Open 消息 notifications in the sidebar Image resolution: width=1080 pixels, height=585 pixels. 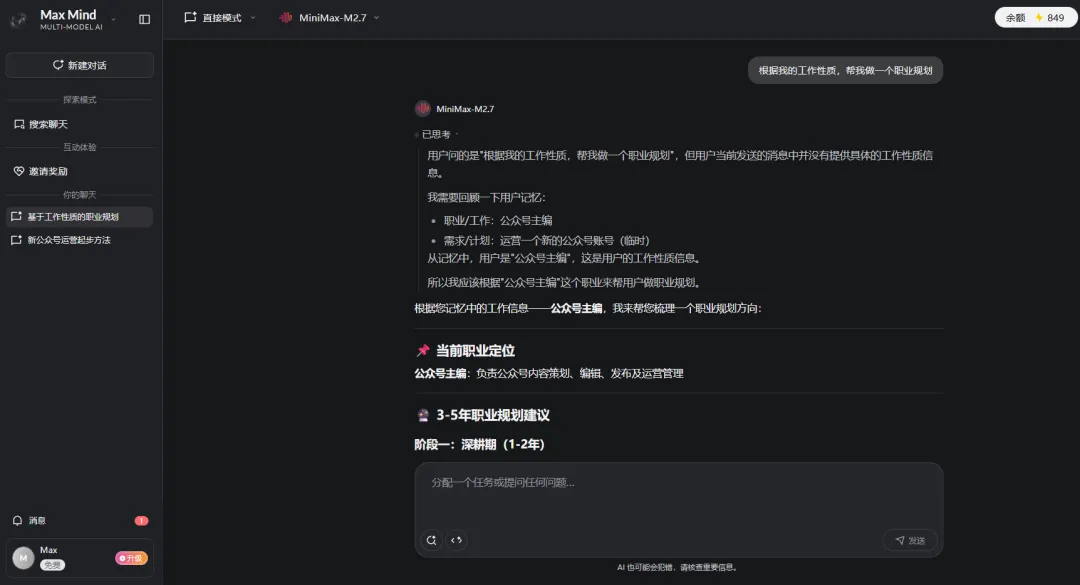click(80, 520)
